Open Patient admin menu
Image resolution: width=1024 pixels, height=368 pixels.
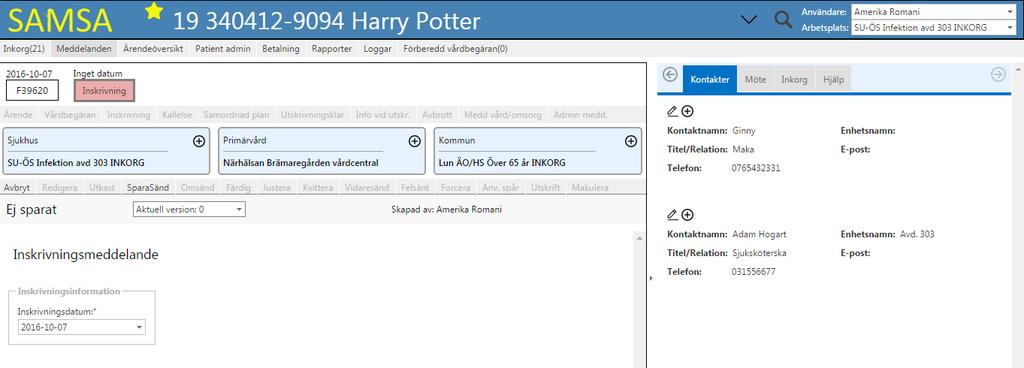pyautogui.click(x=223, y=48)
